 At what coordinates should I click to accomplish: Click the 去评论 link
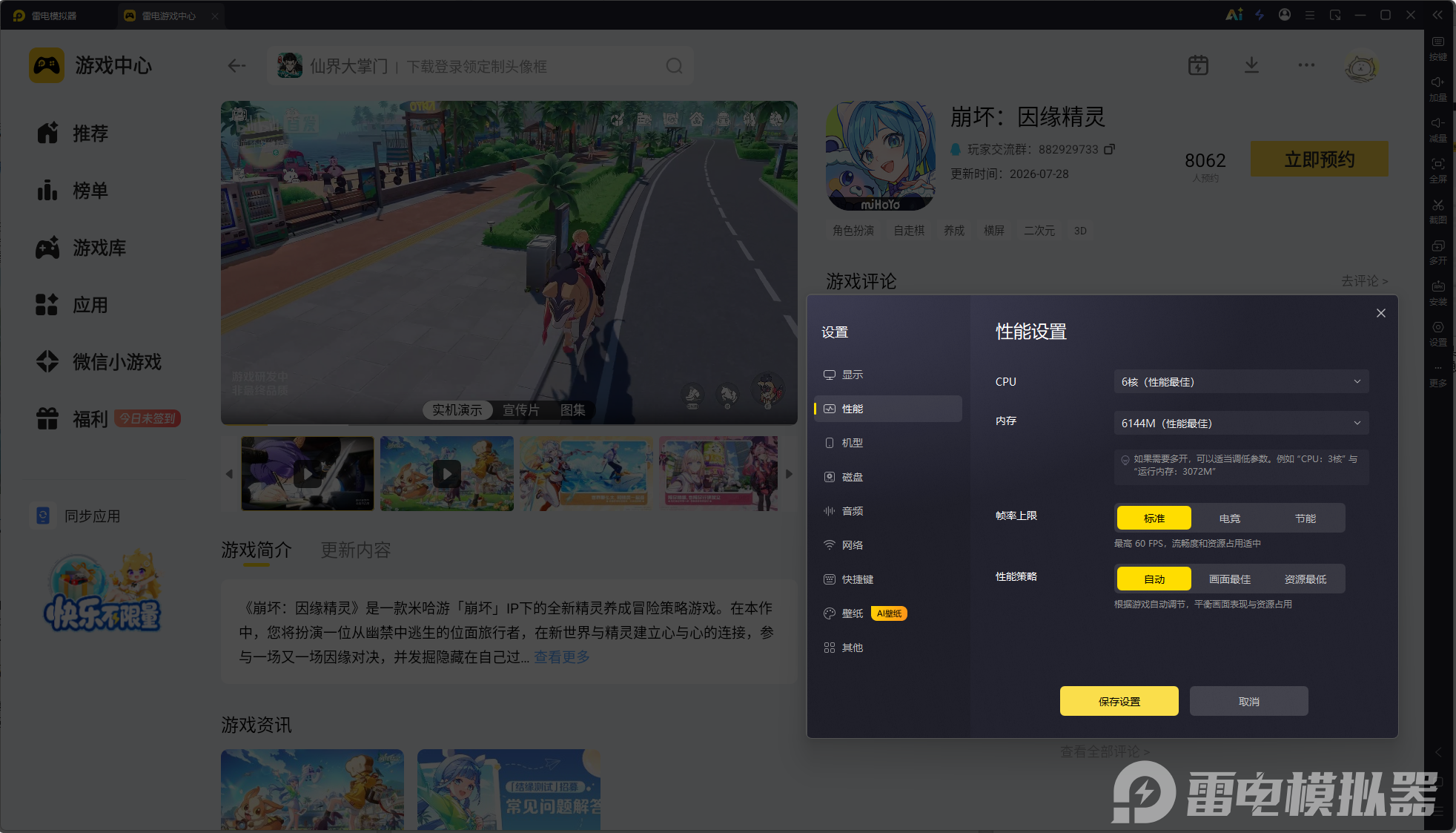pos(1364,281)
